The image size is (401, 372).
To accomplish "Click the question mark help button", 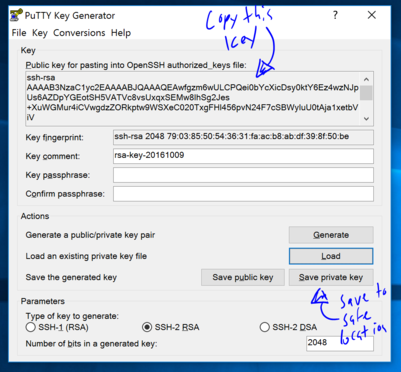I will (335, 15).
